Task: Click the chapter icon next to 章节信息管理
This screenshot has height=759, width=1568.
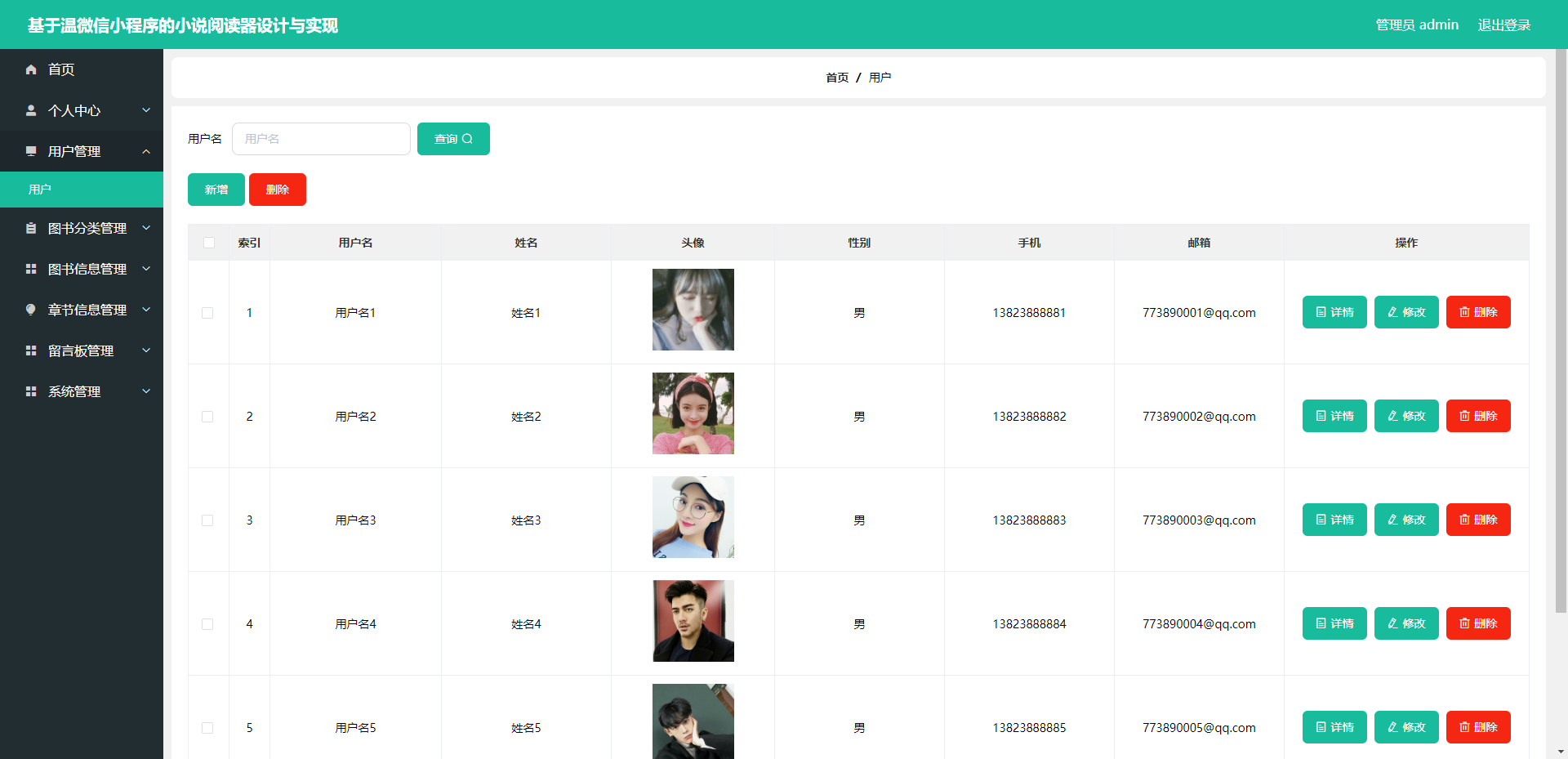Action: tap(31, 310)
